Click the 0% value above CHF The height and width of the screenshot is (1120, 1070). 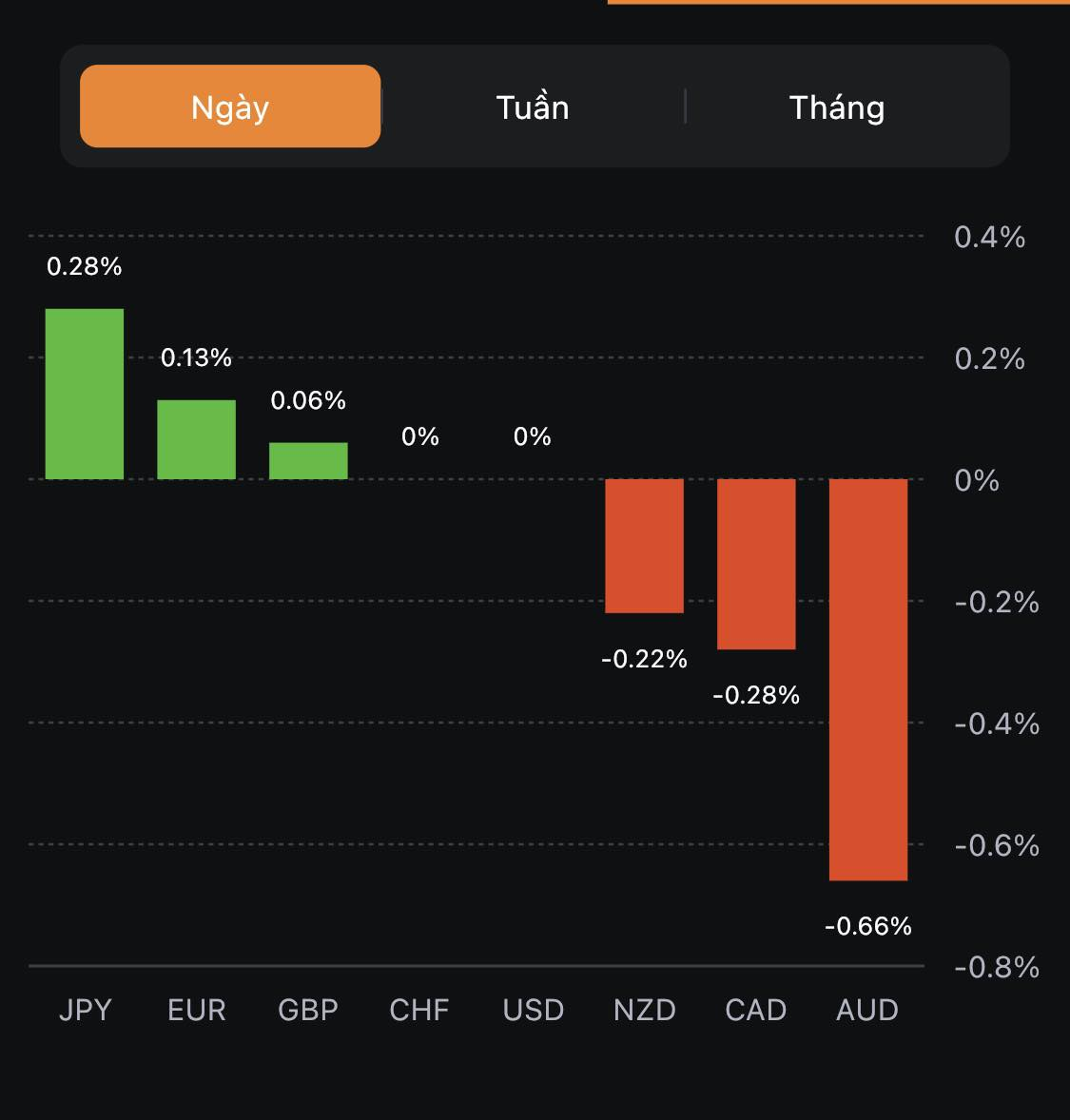pyautogui.click(x=420, y=436)
